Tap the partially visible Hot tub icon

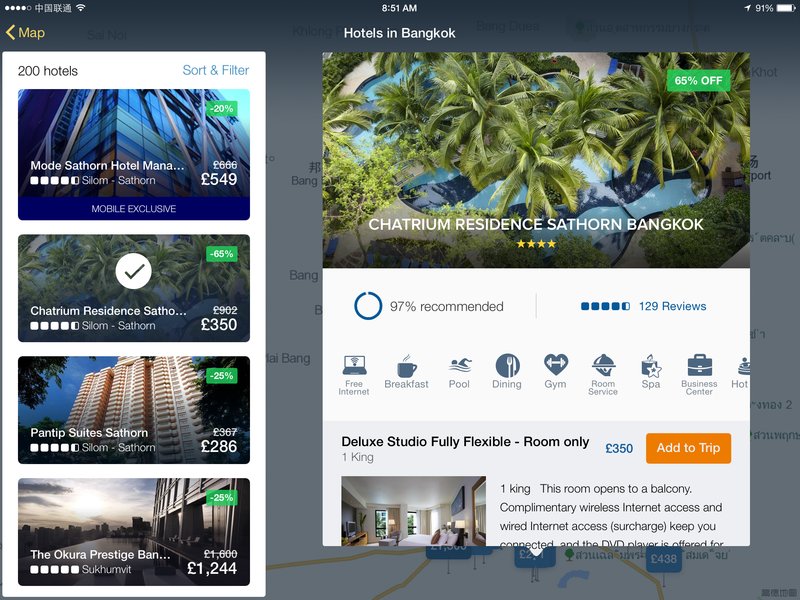click(x=743, y=366)
